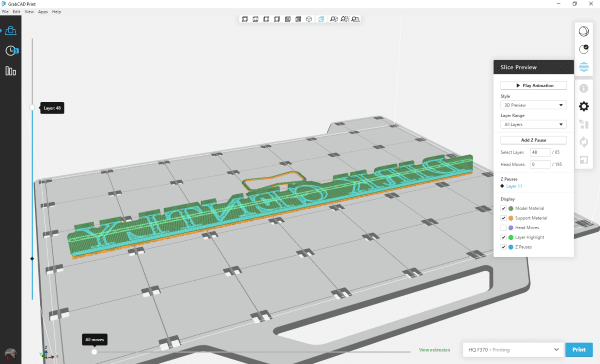Open the Edit menu

tap(16, 12)
